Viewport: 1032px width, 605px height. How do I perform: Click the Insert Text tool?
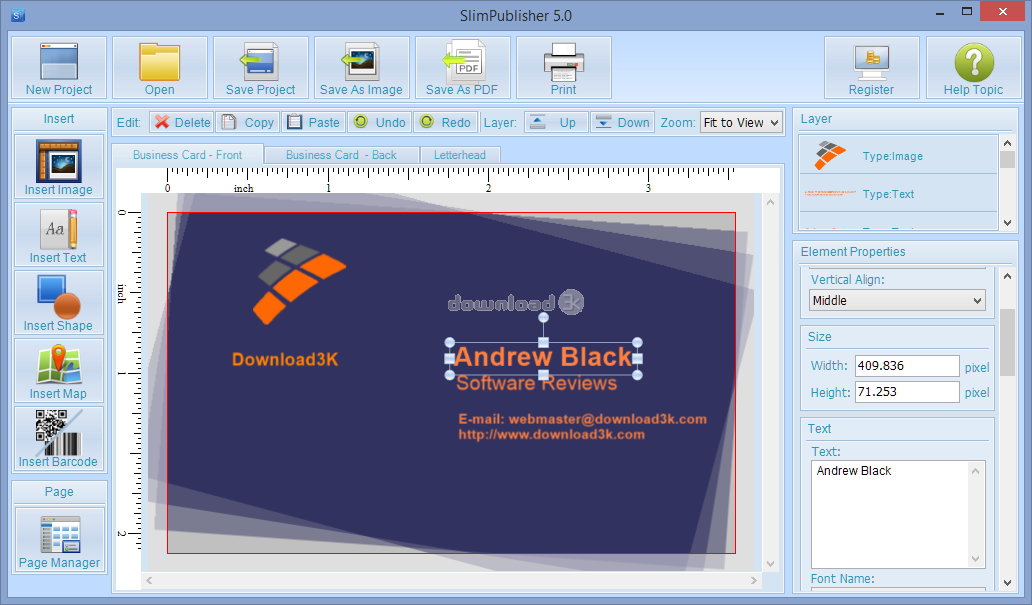coord(59,234)
